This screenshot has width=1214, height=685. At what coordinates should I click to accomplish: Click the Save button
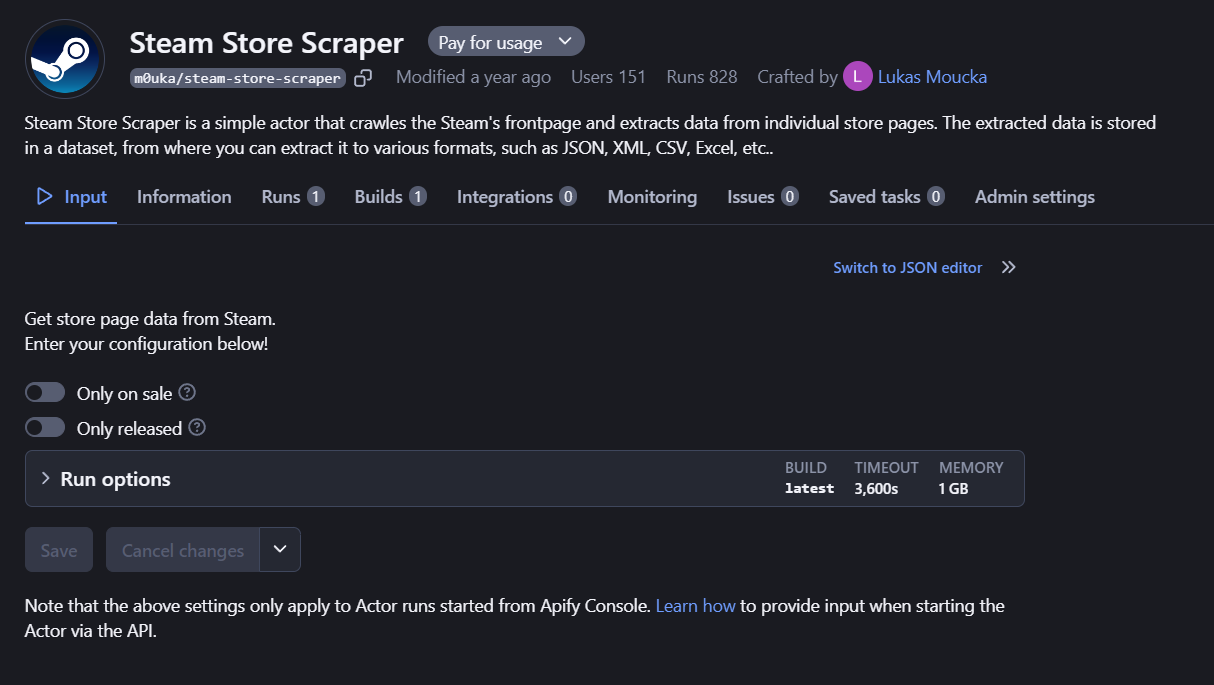[x=58, y=549]
